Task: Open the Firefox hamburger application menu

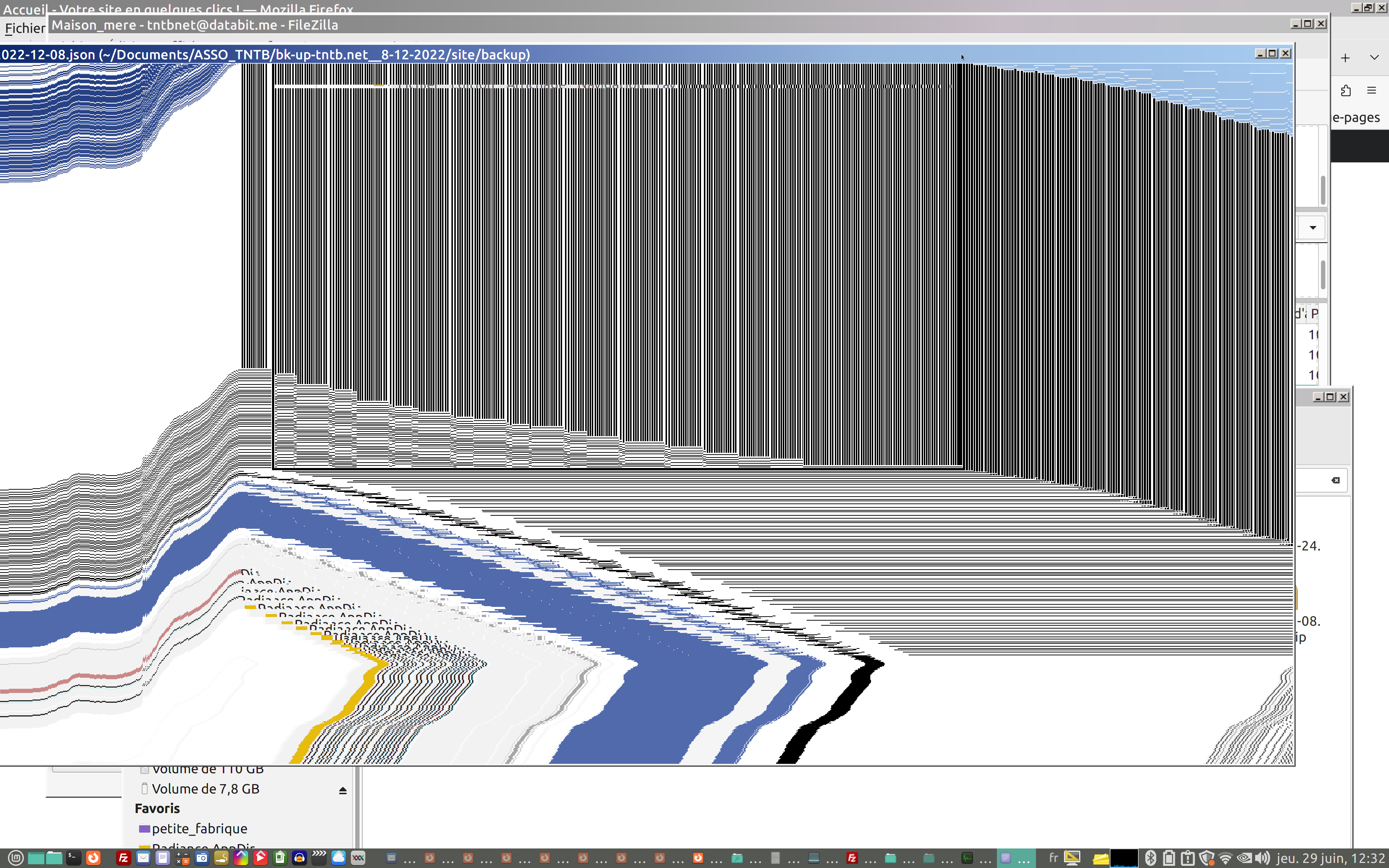Action: 1372,91
